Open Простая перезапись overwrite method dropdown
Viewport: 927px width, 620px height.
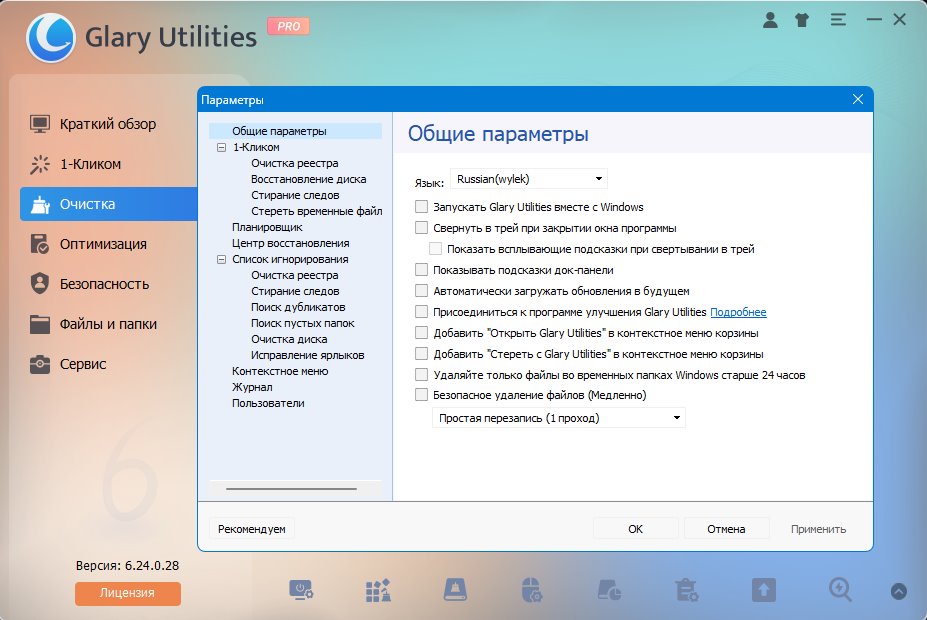pos(559,418)
